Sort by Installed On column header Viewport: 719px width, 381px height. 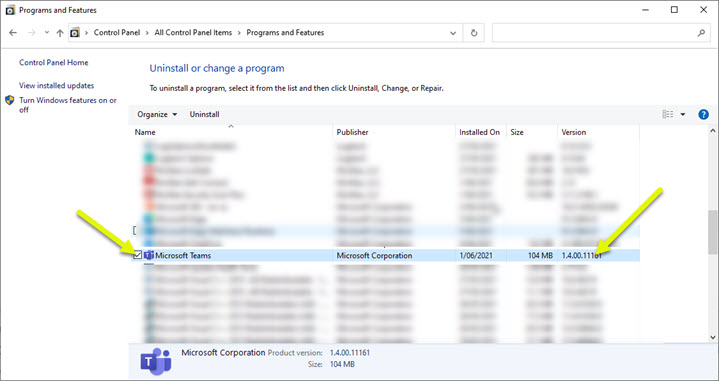(x=480, y=132)
